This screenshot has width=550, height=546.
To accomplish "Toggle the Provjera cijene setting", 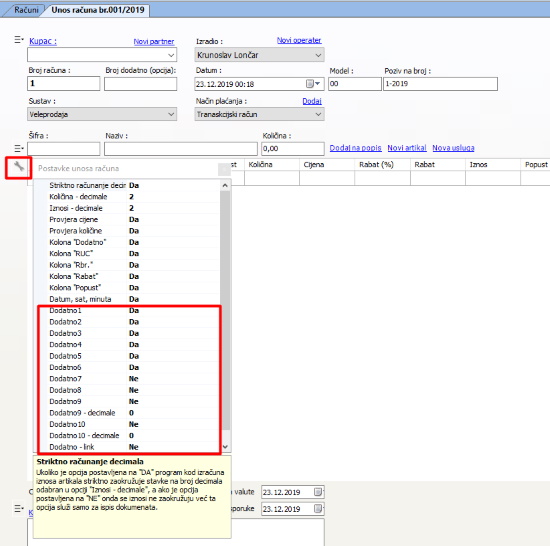I will point(133,220).
